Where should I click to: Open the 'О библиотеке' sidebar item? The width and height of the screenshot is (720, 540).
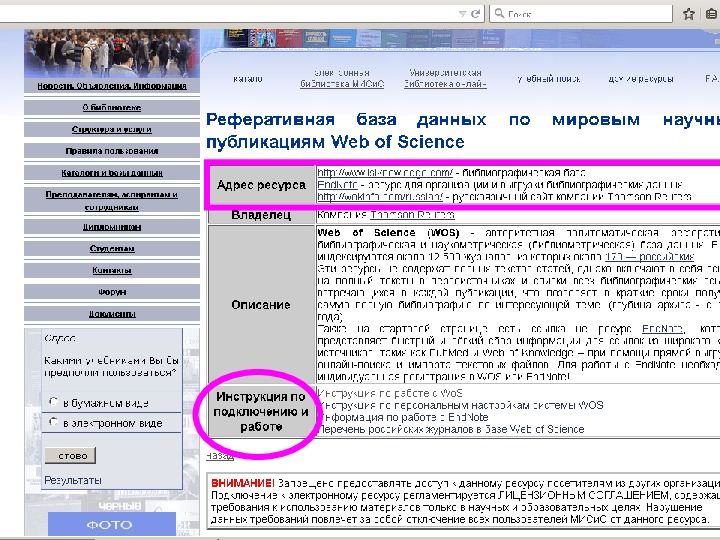click(x=112, y=107)
